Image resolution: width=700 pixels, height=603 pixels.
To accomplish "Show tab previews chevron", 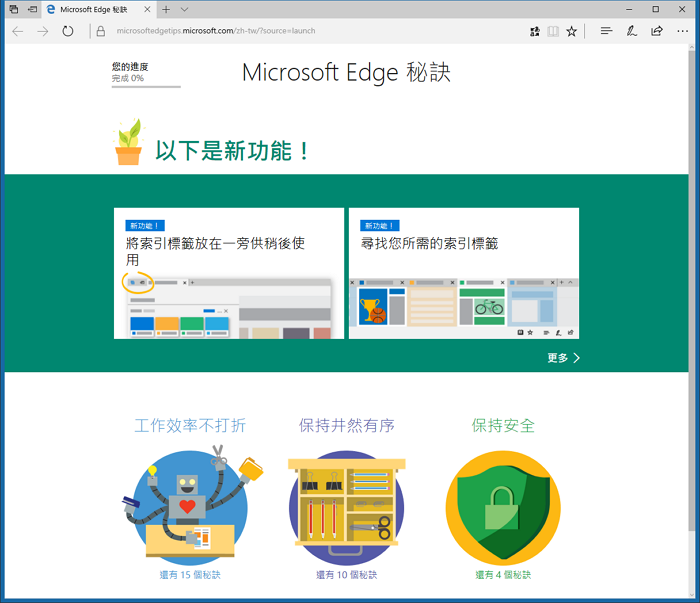I will click(x=184, y=9).
